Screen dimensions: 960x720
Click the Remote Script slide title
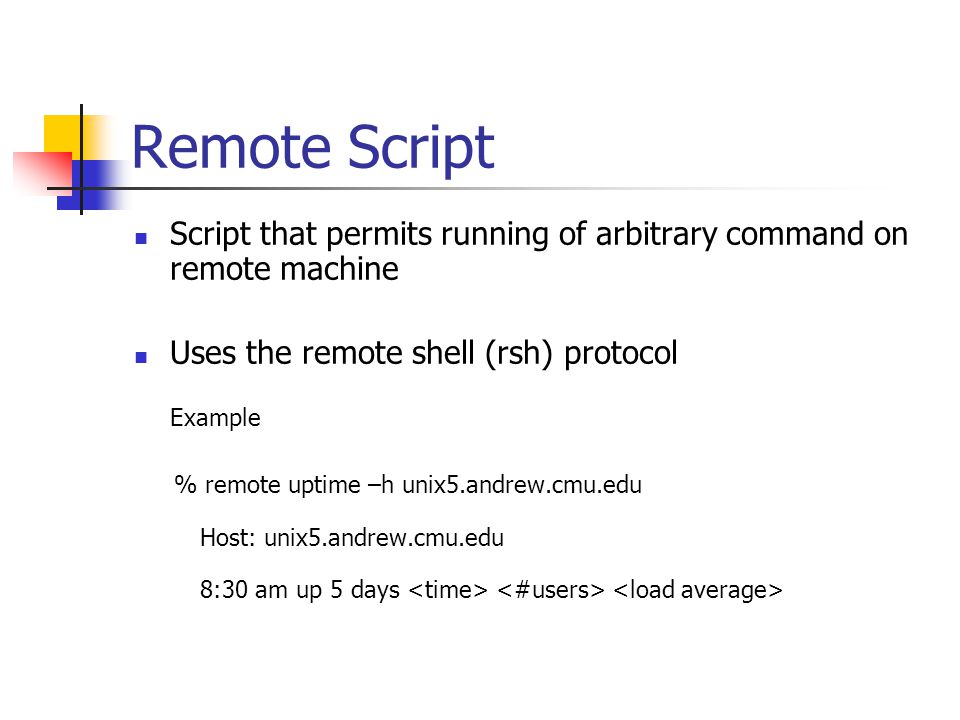click(313, 148)
